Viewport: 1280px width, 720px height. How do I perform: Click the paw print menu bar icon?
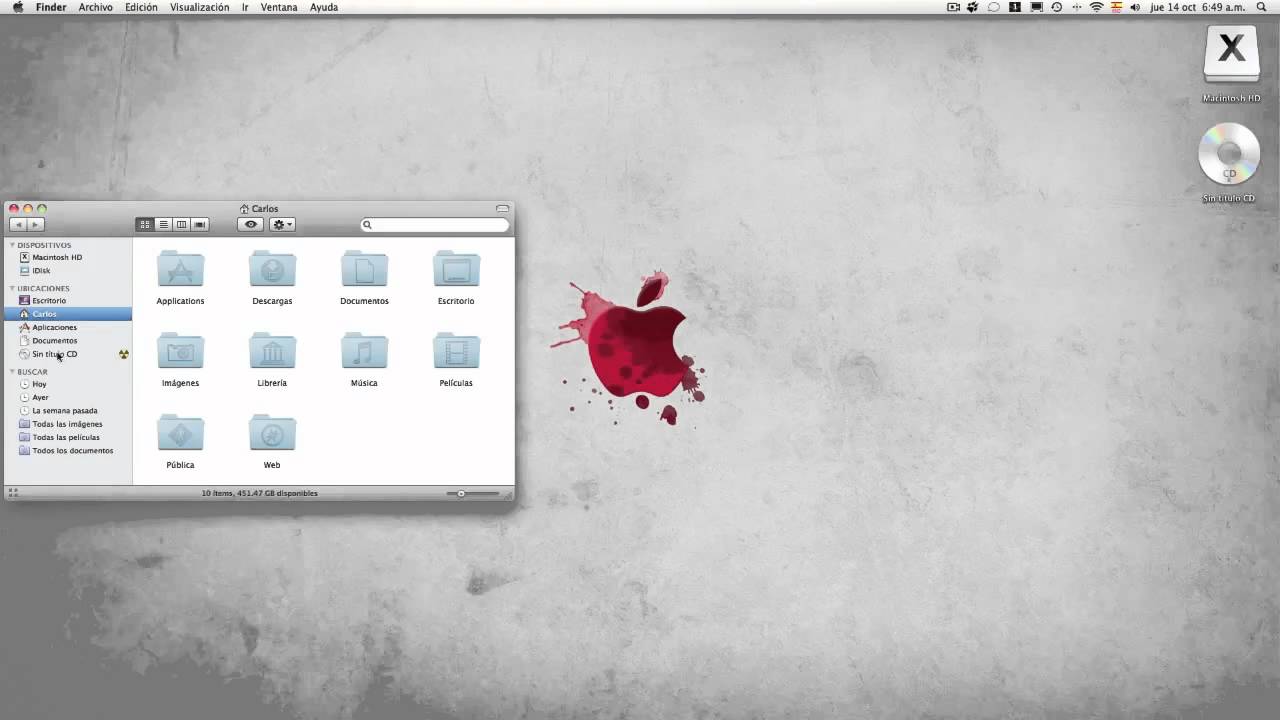(x=972, y=7)
